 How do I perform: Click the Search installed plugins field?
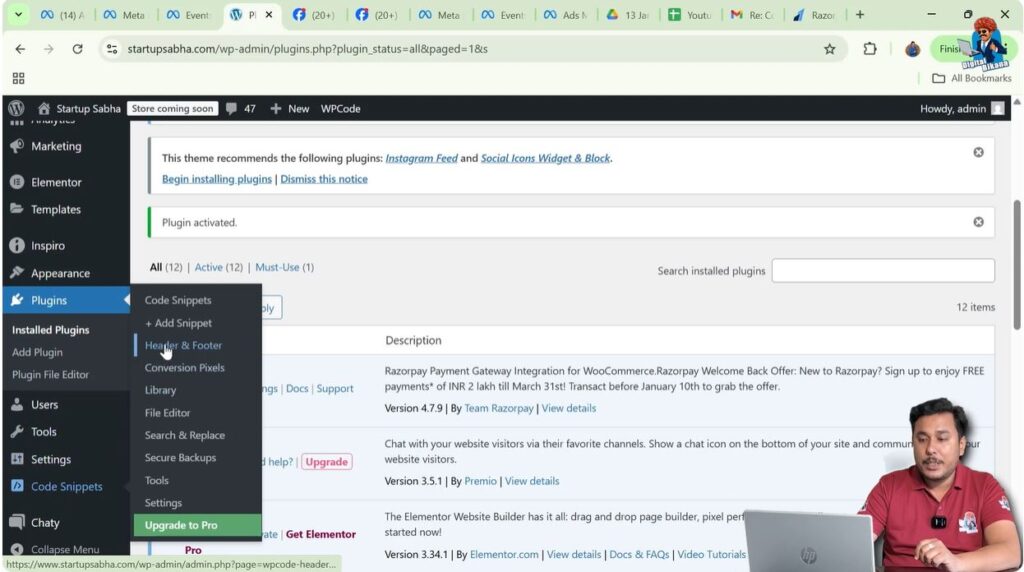coord(883,270)
